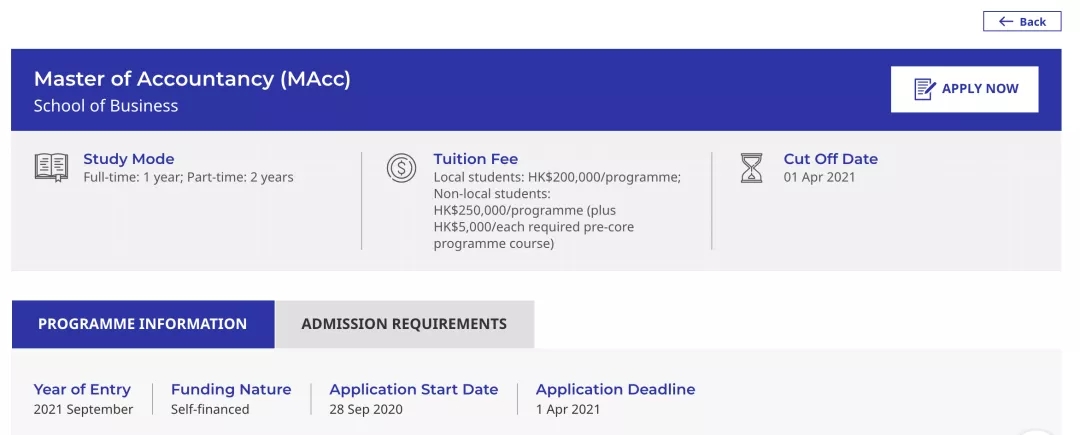The height and width of the screenshot is (435, 1080).
Task: Go back using the Back button
Action: [1022, 22]
